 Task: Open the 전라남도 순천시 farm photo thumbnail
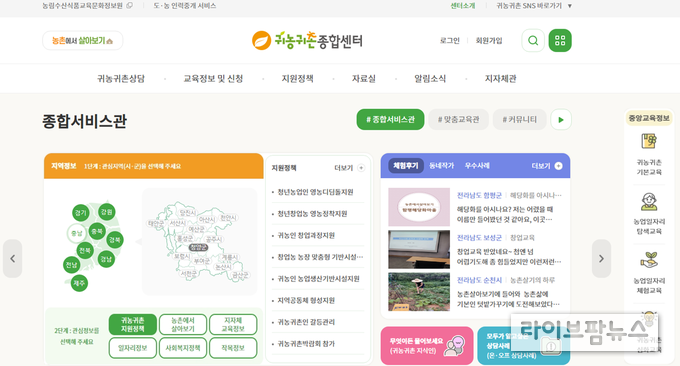[419, 292]
